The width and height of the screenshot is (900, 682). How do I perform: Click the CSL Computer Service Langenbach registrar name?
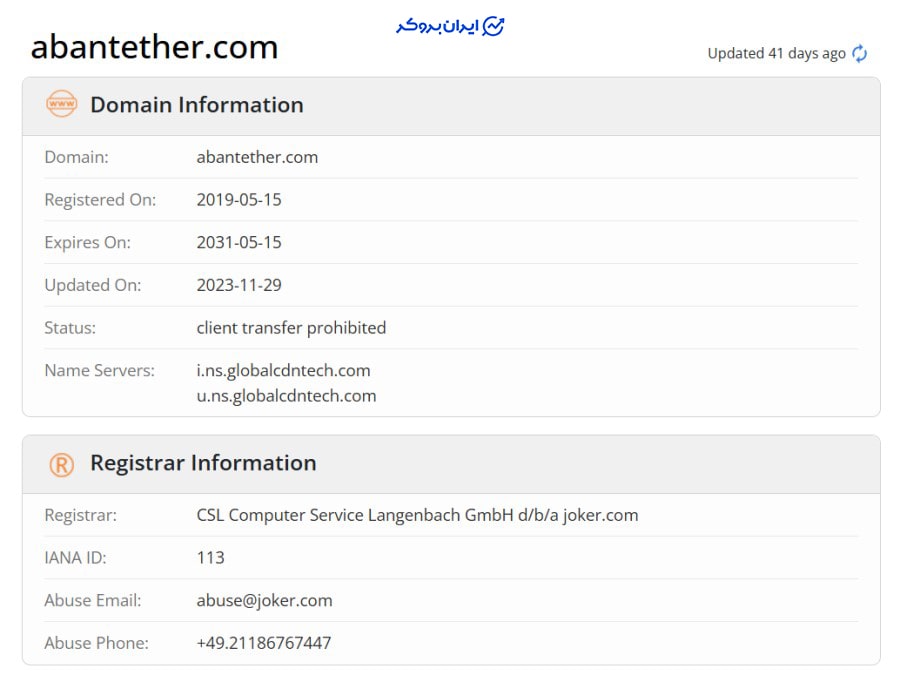(x=417, y=516)
